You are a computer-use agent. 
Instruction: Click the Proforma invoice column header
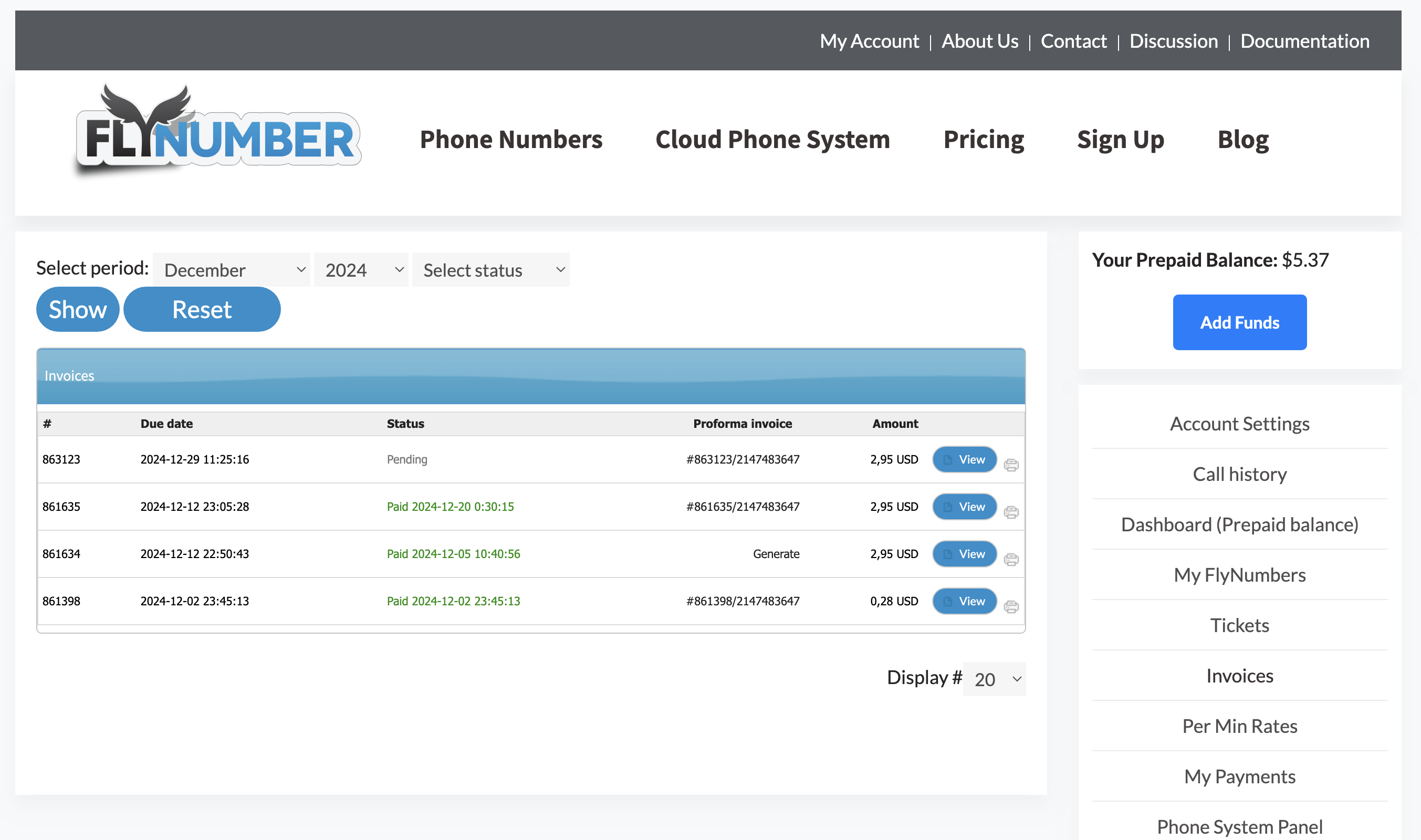[742, 423]
